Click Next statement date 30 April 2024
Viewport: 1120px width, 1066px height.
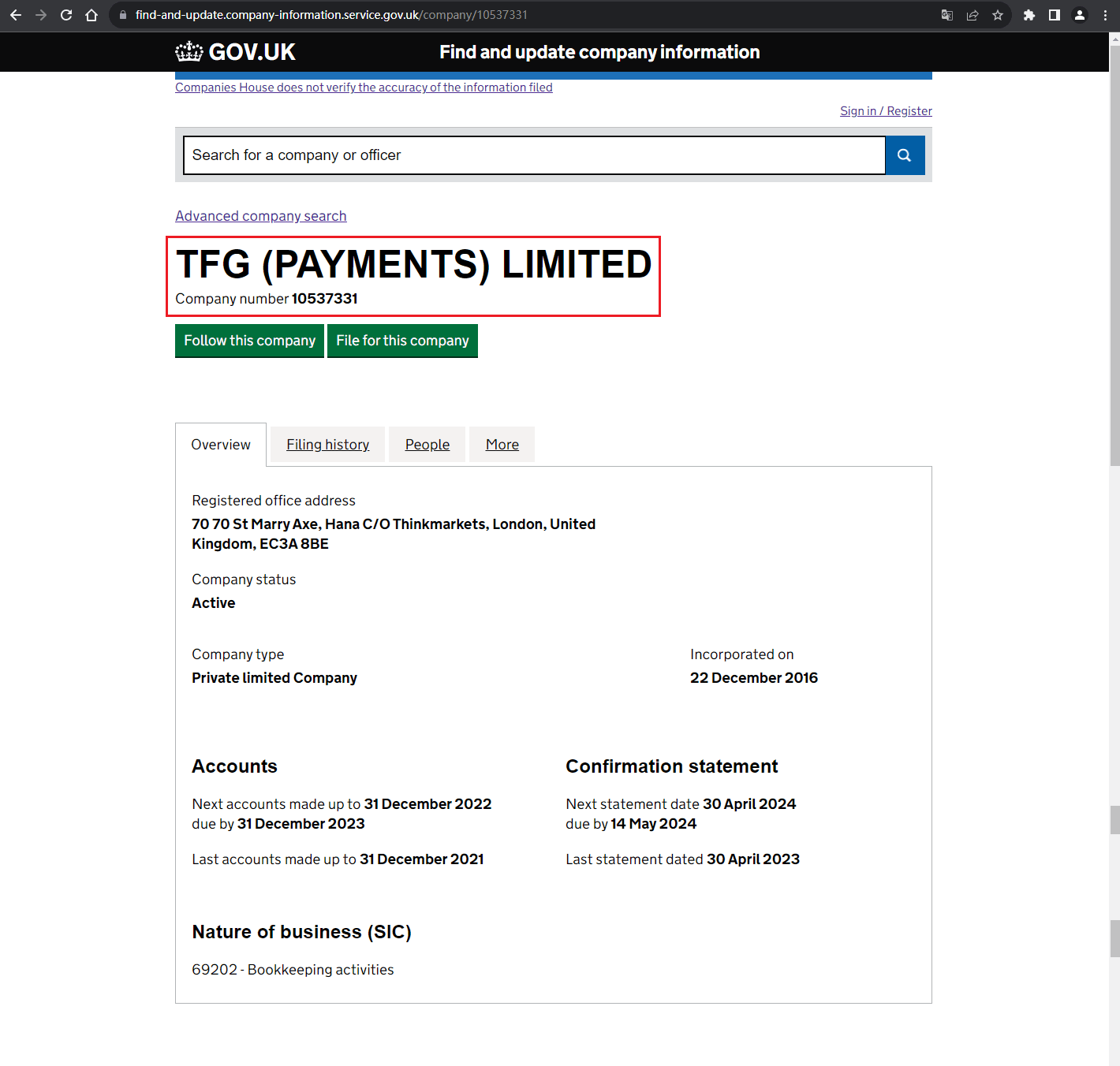[x=681, y=804]
